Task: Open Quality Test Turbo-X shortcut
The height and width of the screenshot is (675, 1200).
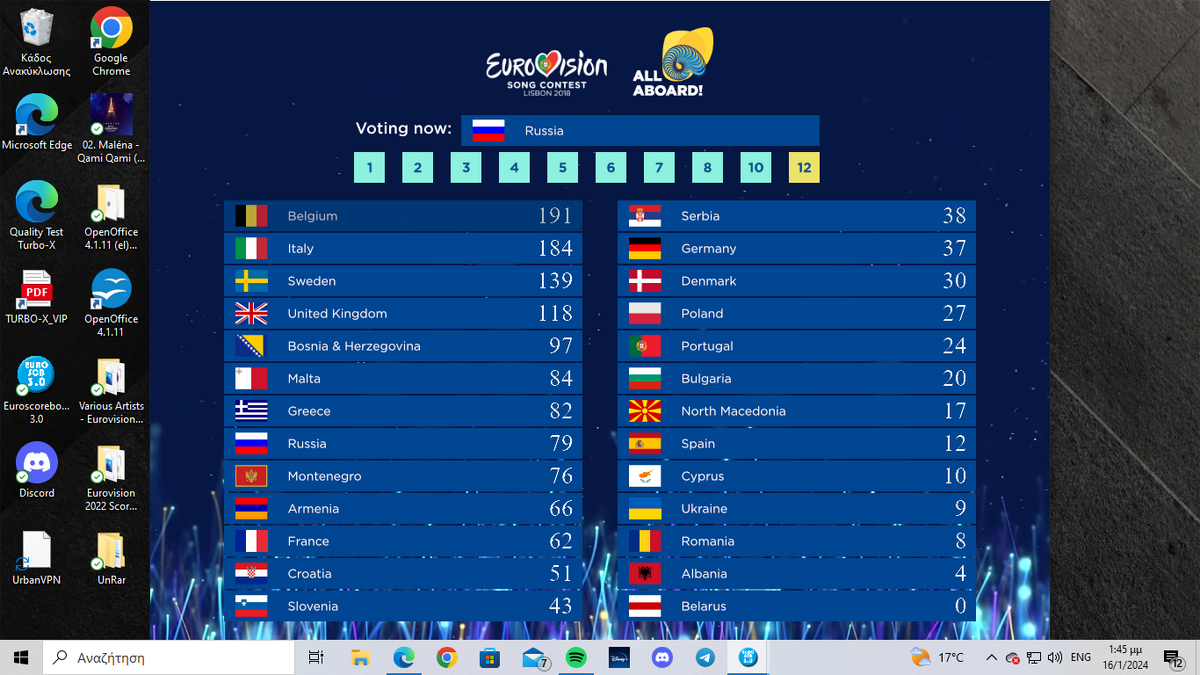Action: coord(37,216)
